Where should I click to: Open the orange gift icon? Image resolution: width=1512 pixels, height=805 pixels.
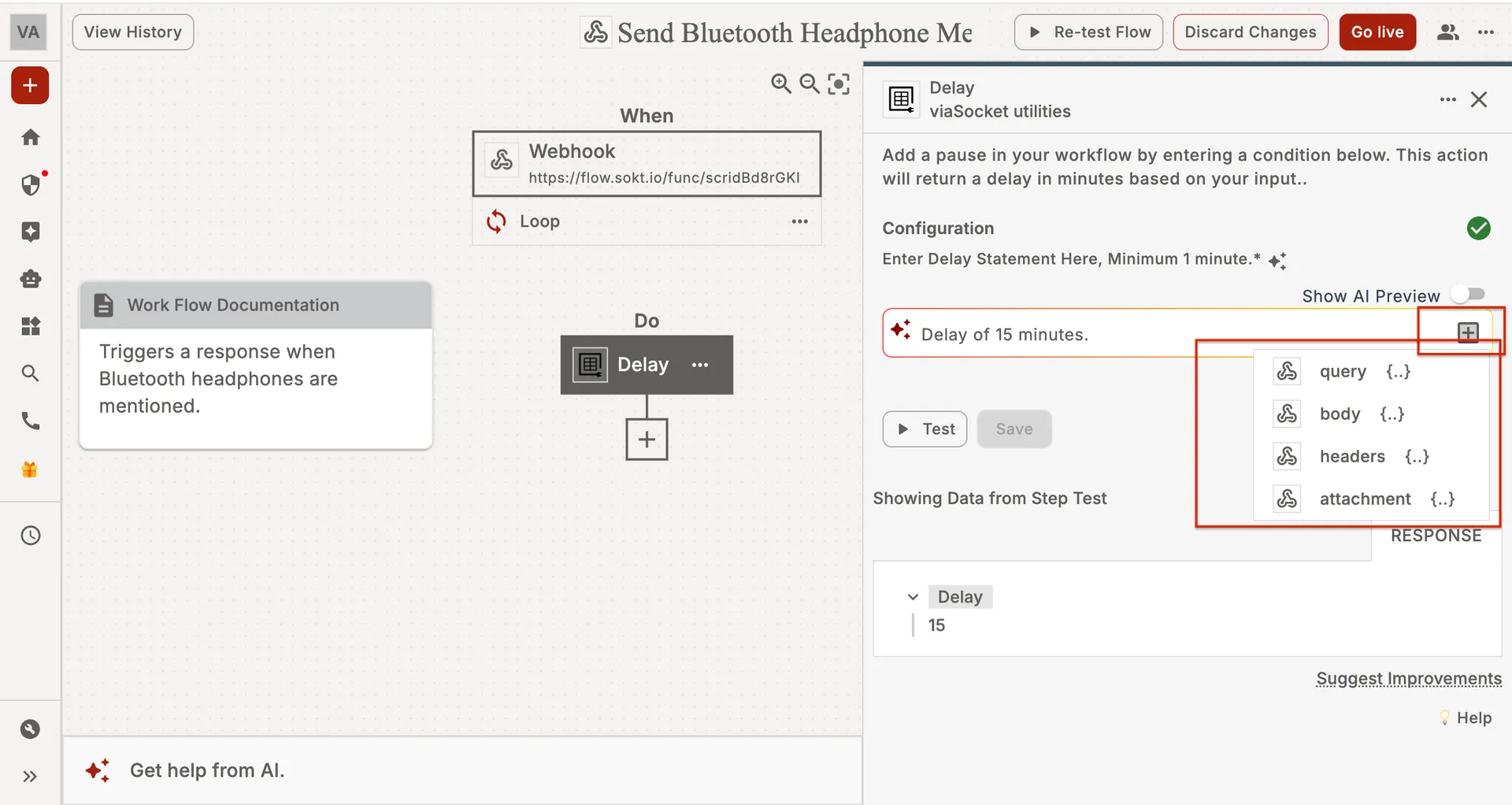coord(30,470)
